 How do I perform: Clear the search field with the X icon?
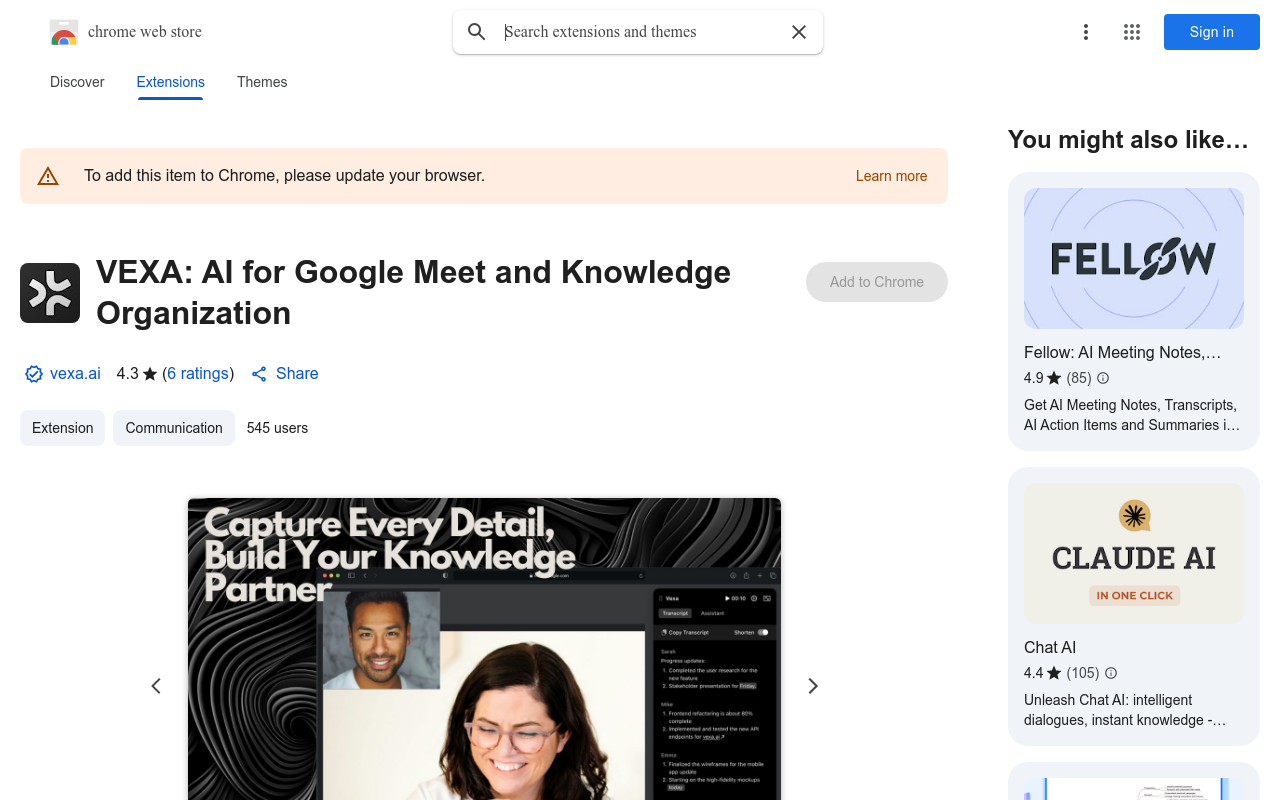(799, 32)
